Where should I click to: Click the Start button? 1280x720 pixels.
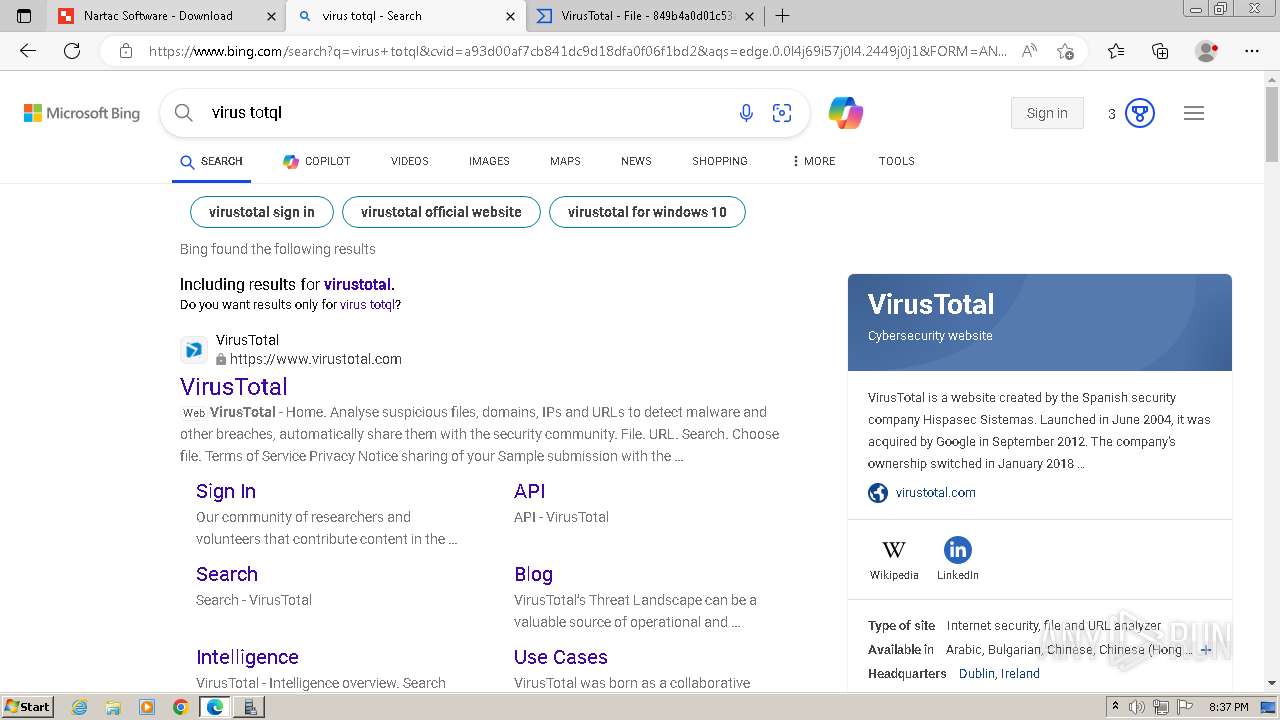click(x=27, y=707)
